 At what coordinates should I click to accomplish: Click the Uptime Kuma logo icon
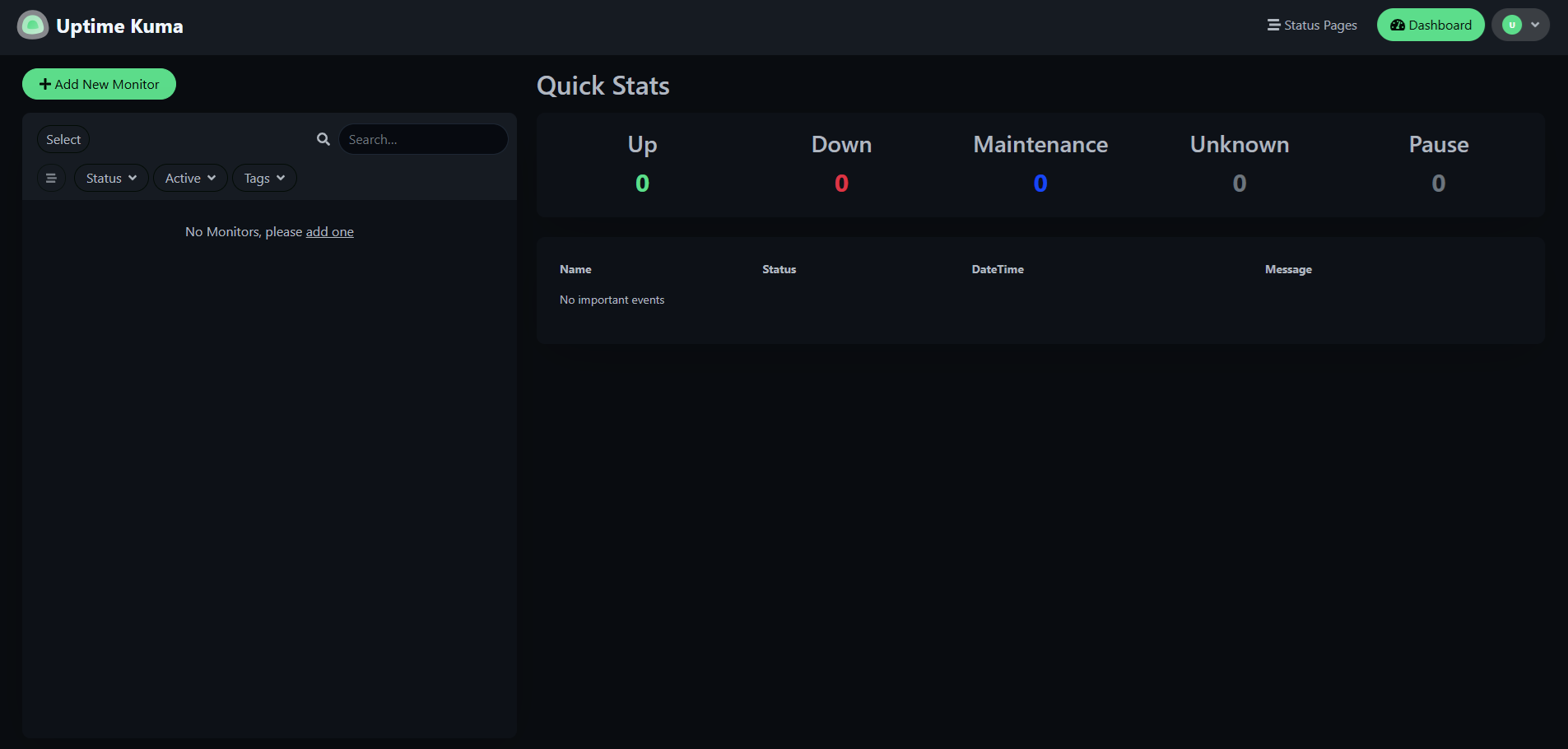pyautogui.click(x=33, y=26)
